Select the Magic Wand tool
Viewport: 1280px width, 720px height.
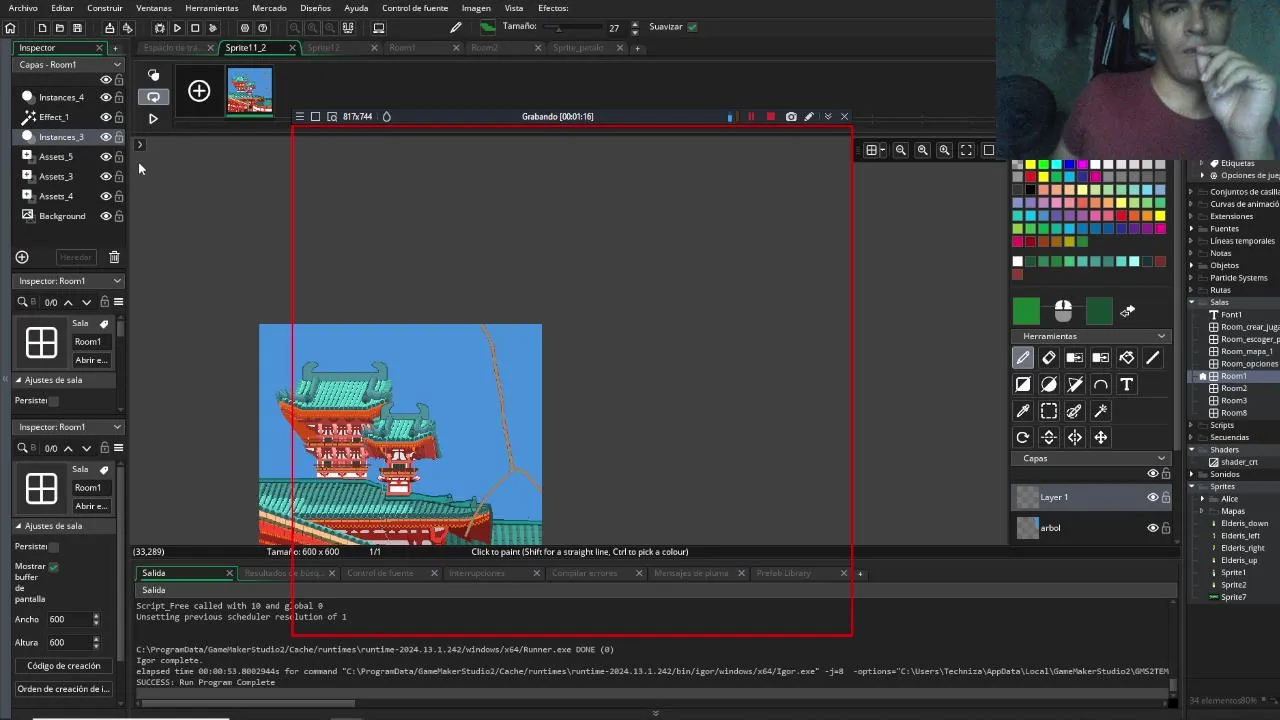pyautogui.click(x=1101, y=411)
